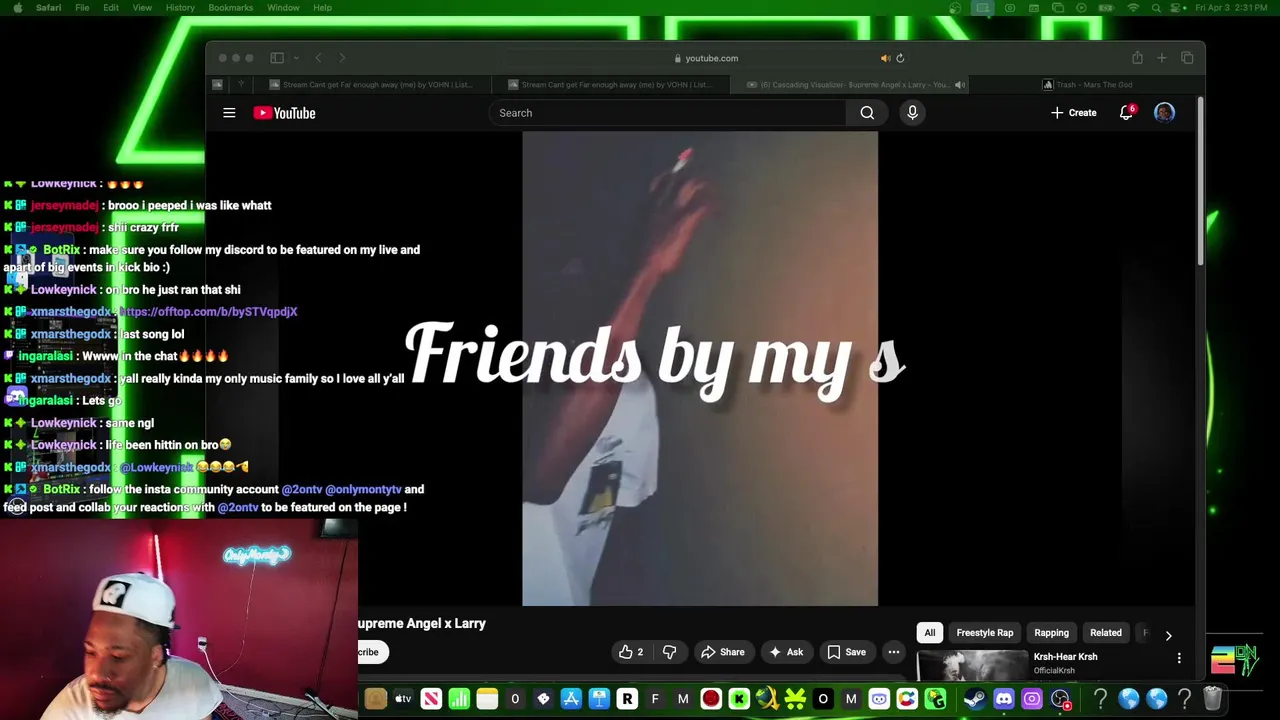Open Krsh-Hear Krsh video thumbnail

[971, 666]
